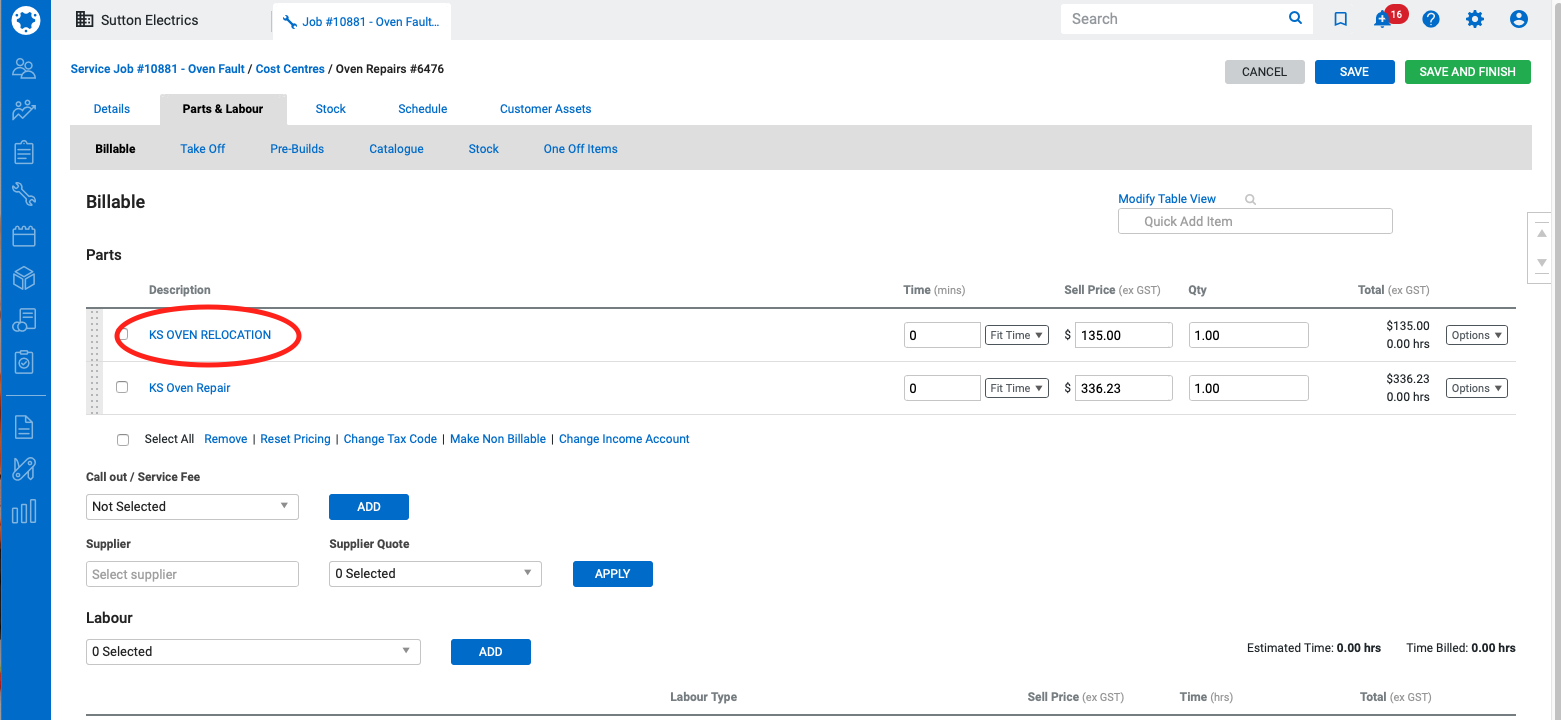Open the Catalogue sub-tab

[x=396, y=149]
